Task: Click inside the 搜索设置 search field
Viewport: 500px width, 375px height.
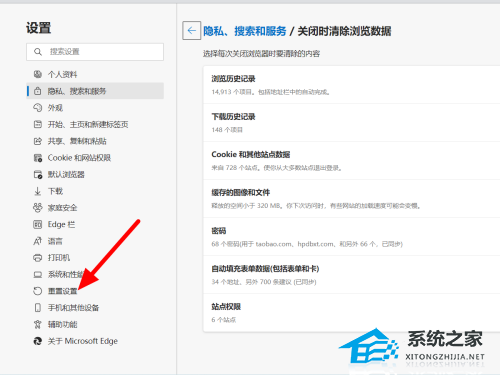Action: [95, 52]
